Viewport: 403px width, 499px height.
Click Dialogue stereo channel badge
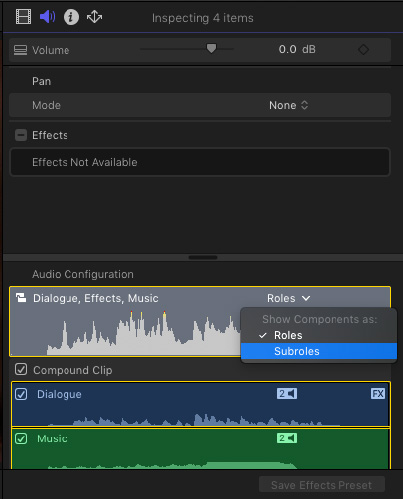tap(287, 394)
